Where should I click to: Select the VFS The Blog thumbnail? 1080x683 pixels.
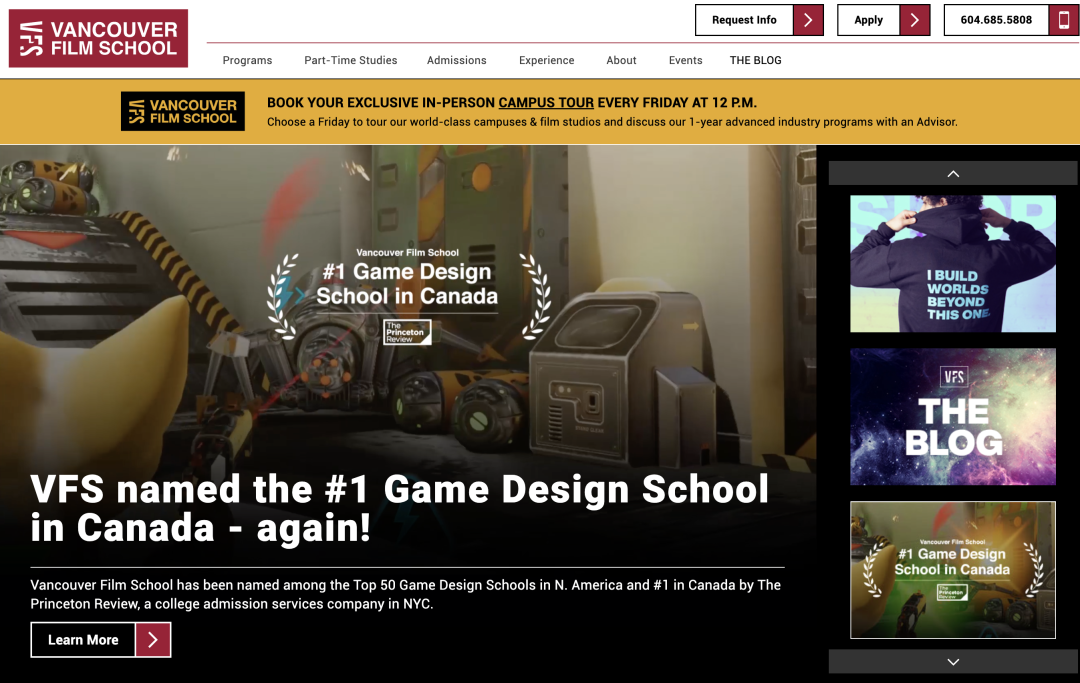click(x=953, y=417)
